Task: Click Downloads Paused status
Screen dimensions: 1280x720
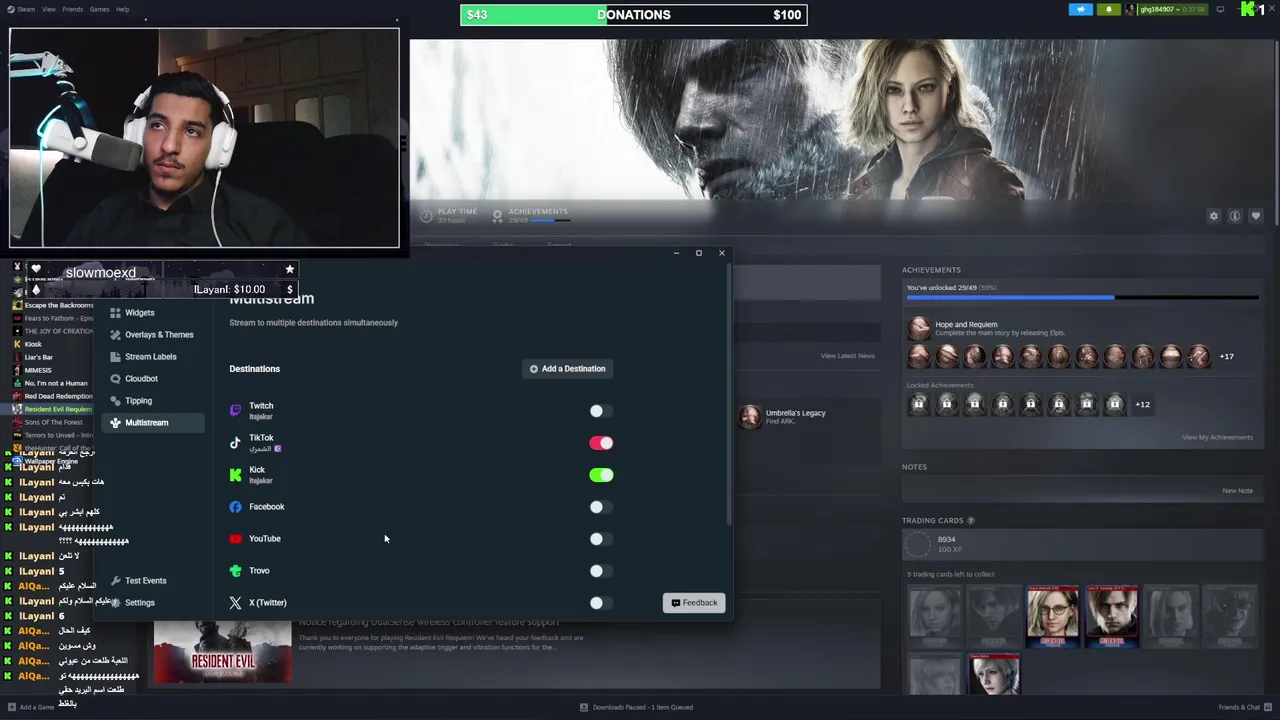Action: tap(636, 707)
